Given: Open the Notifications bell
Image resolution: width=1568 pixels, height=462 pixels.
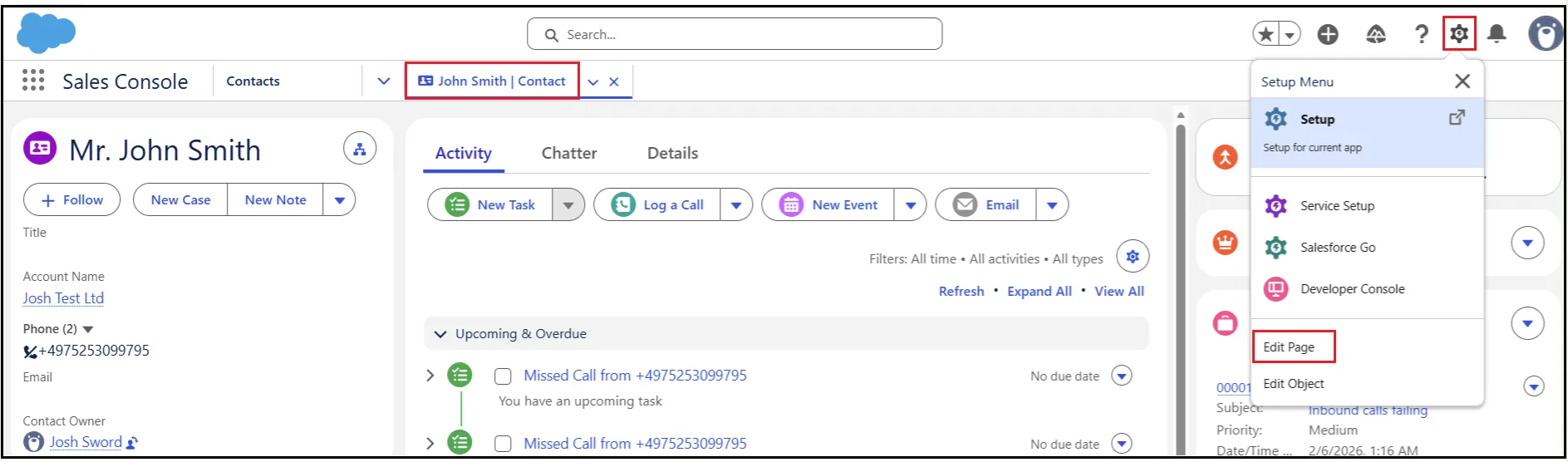Looking at the screenshot, I should coord(1497,34).
